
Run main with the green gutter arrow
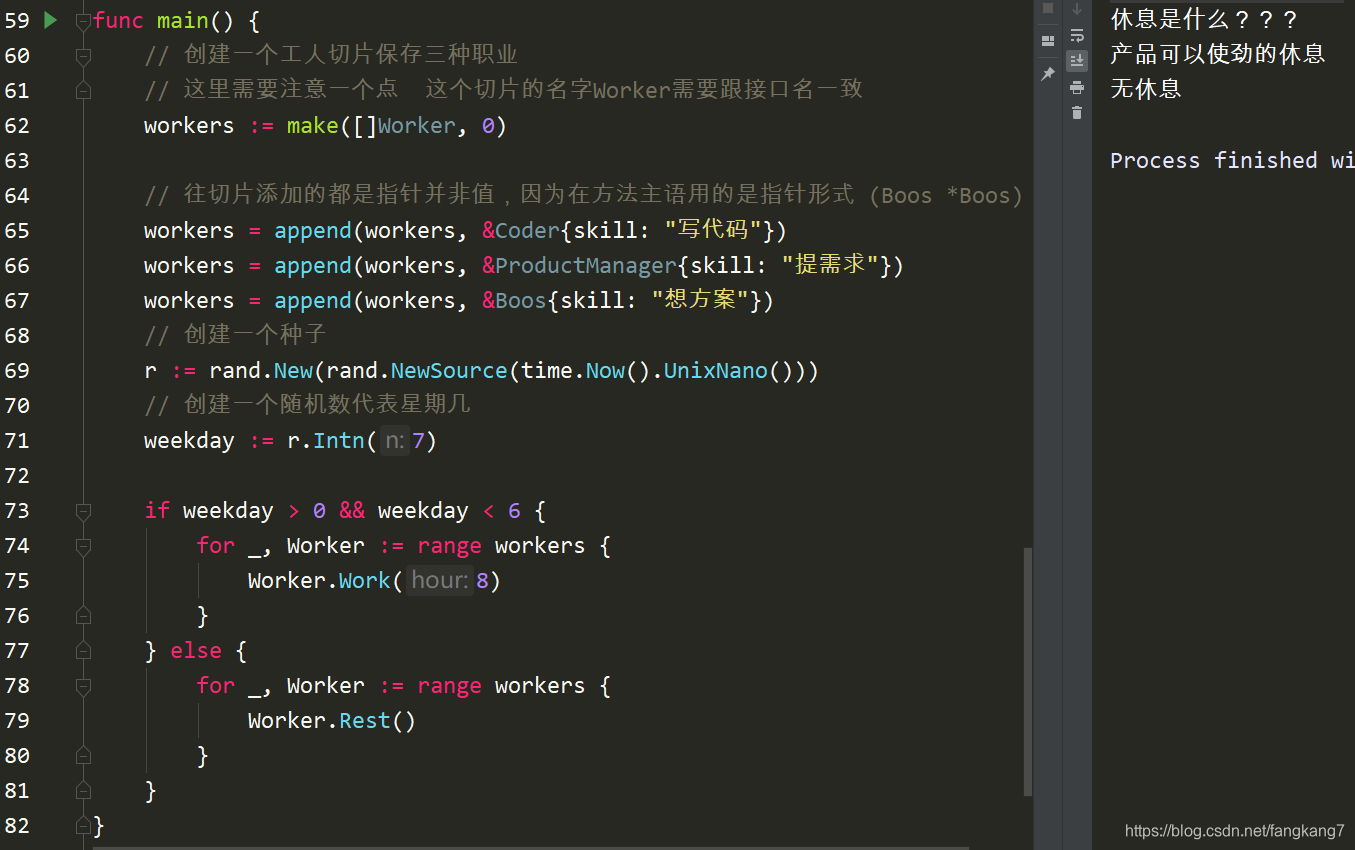51,20
